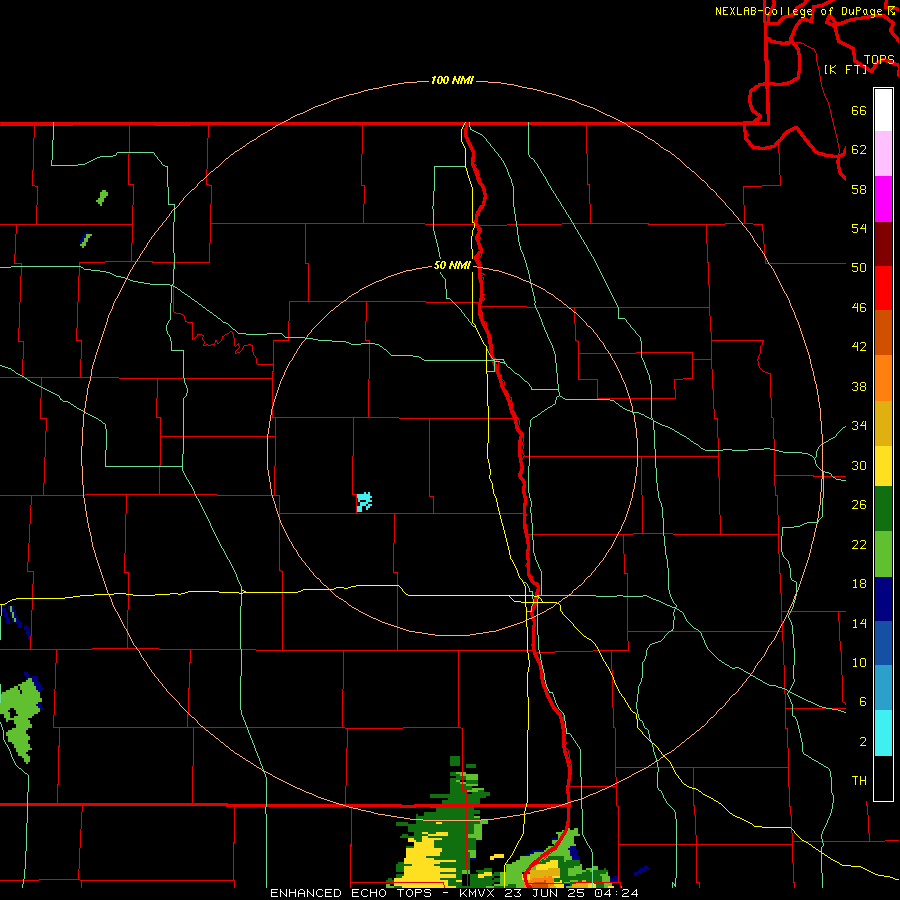This screenshot has width=900, height=900.
Task: Click the legend value 14
Action: tap(859, 623)
